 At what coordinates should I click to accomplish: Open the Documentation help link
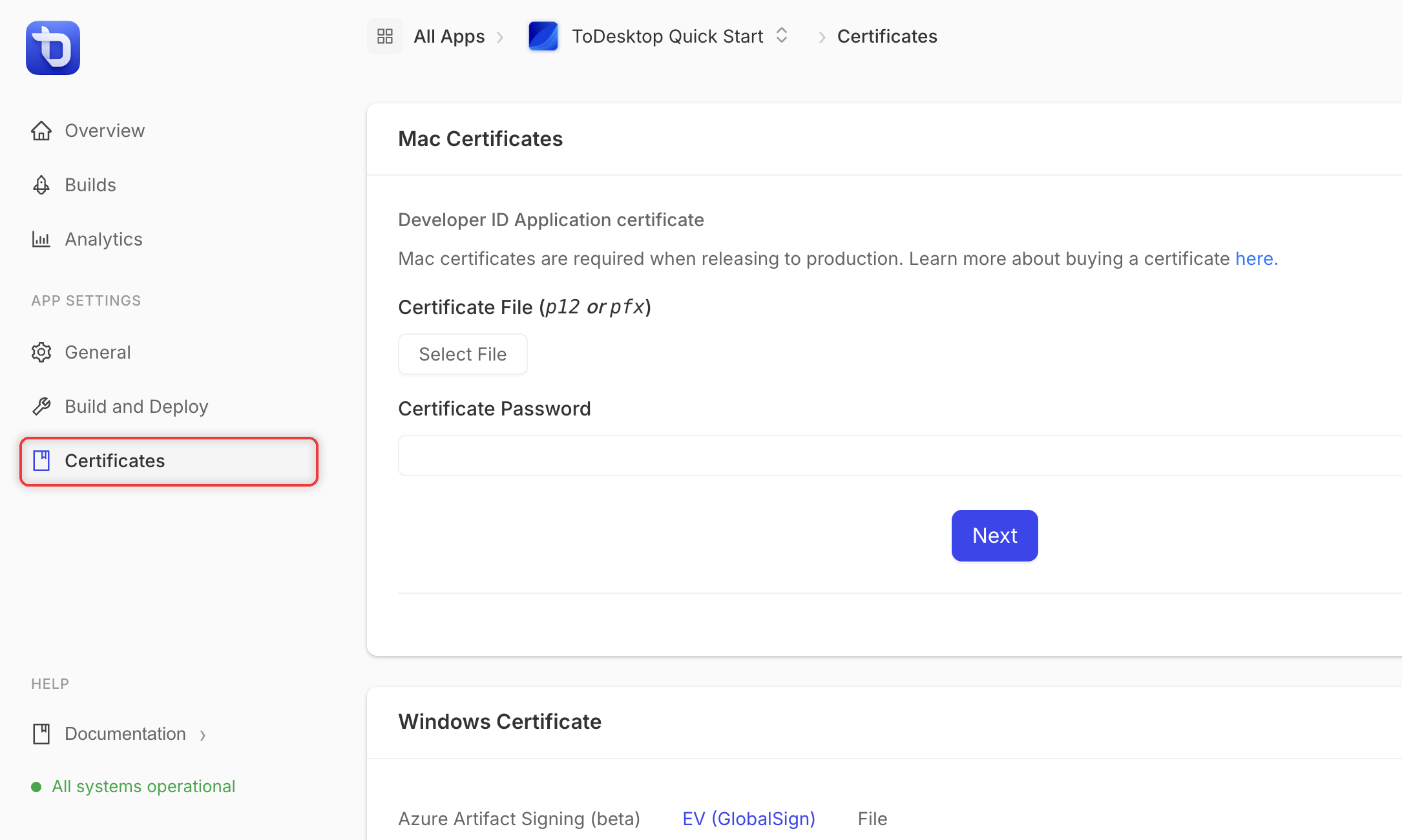pyautogui.click(x=125, y=734)
